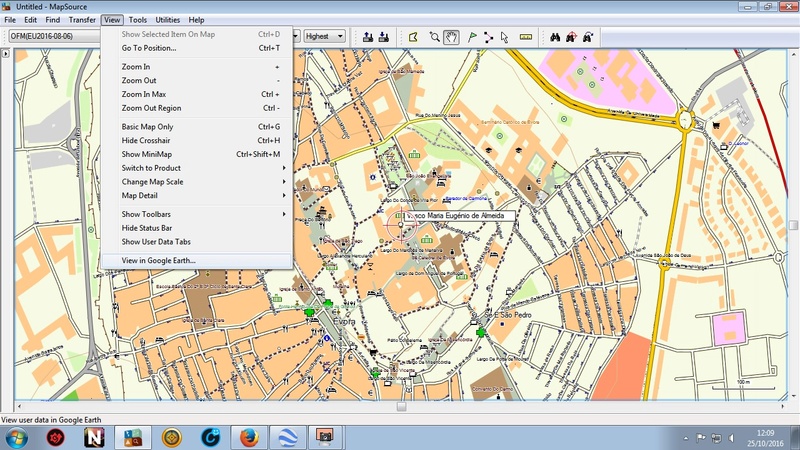Expand the Map Detail submenu
The width and height of the screenshot is (800, 450).
(197, 195)
